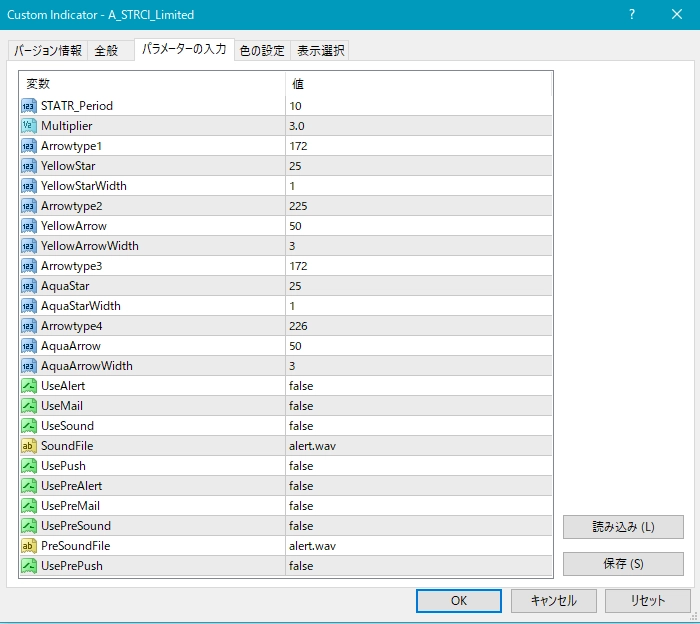The width and height of the screenshot is (700, 624).
Task: Click the help question mark button
Action: (632, 15)
